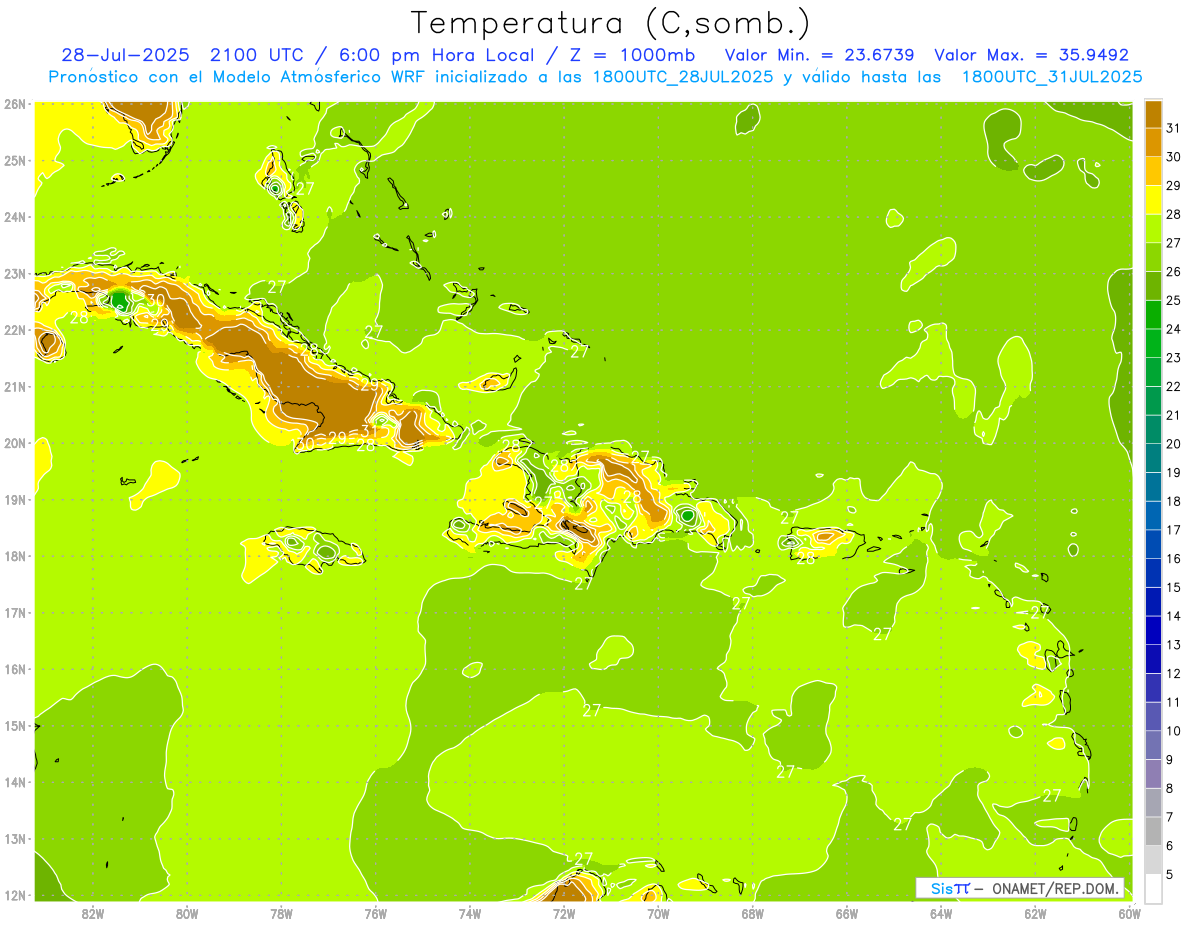Click the "1800UTC_31JUL2025" valid-until time text

pyautogui.click(x=1051, y=77)
